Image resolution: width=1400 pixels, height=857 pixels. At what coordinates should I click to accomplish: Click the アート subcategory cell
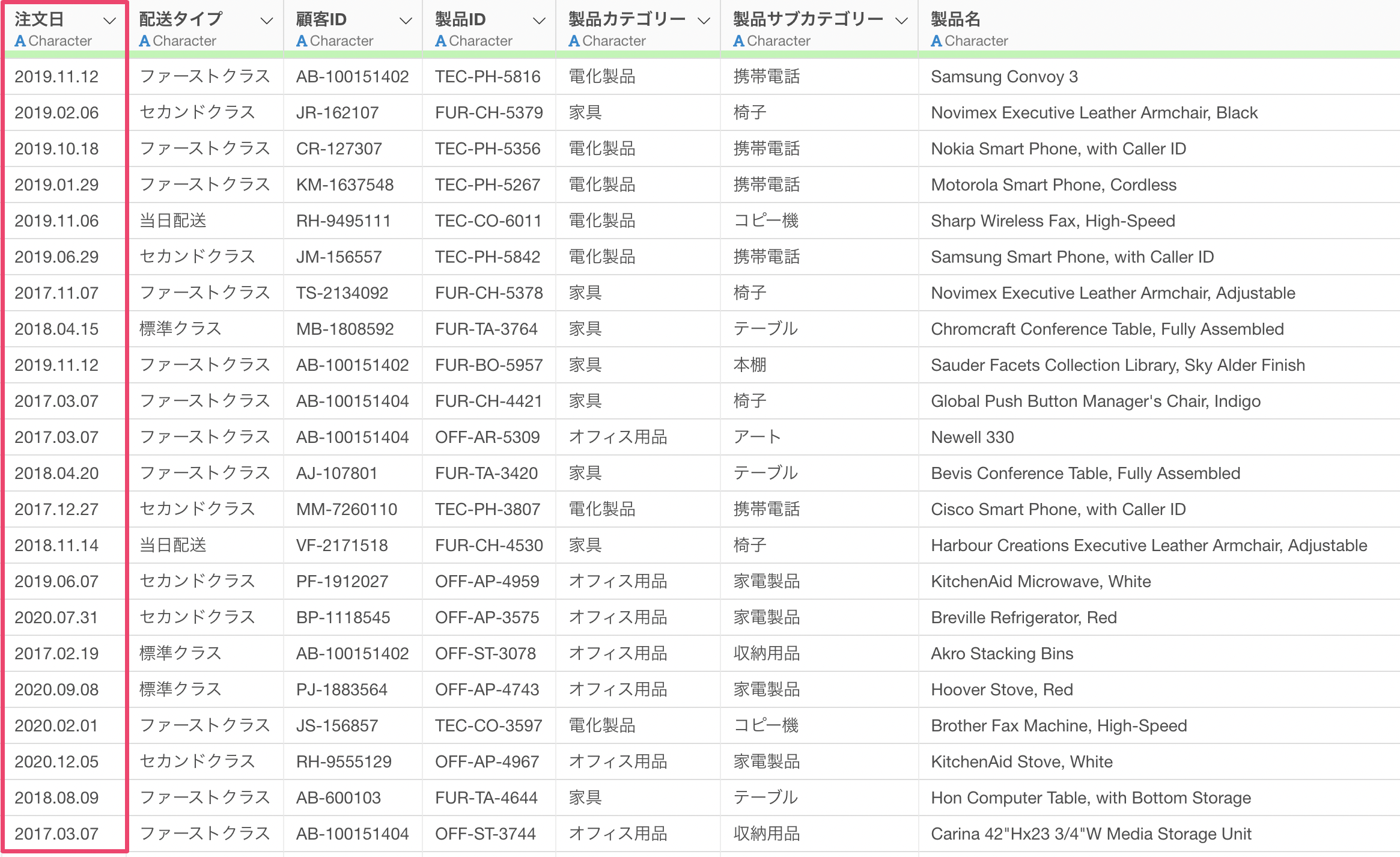coord(757,437)
